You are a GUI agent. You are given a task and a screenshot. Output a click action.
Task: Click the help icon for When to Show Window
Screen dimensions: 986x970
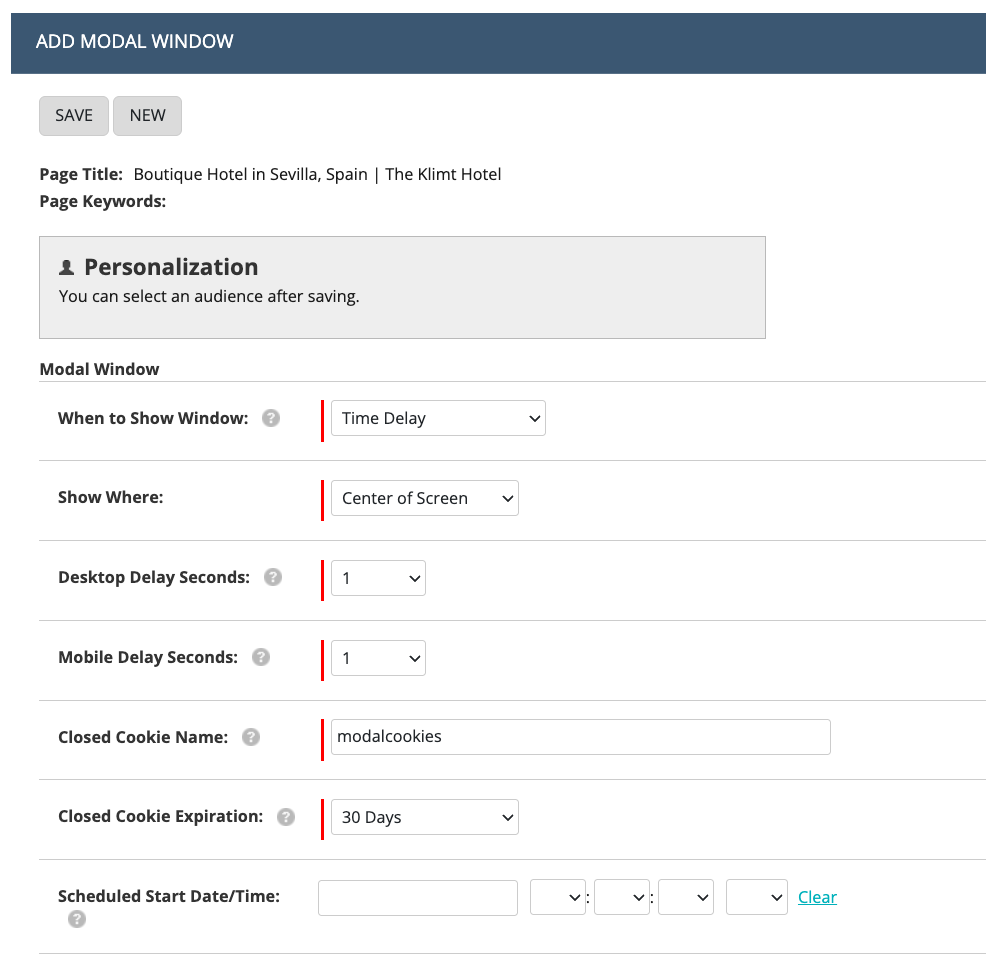[271, 418]
